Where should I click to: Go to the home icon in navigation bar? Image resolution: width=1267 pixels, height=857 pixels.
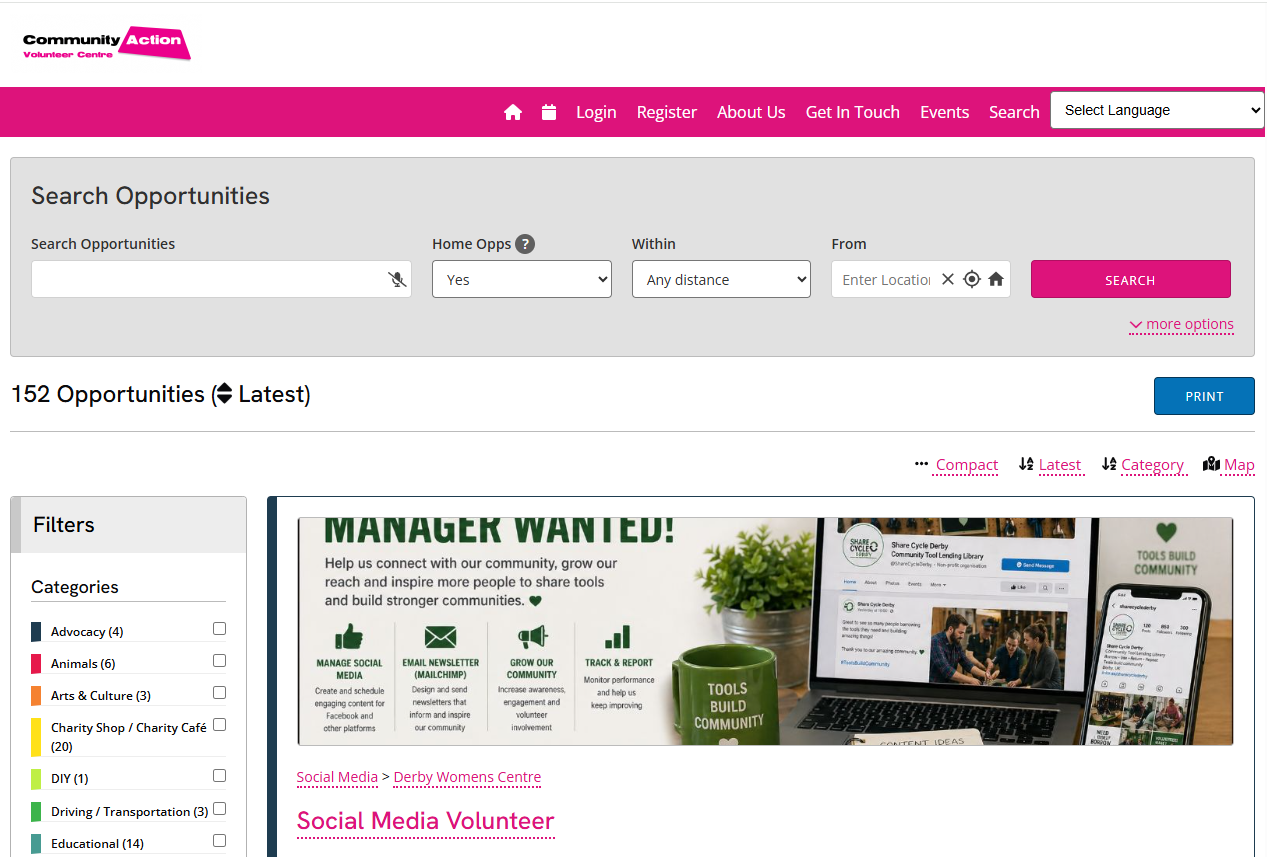pyautogui.click(x=513, y=112)
